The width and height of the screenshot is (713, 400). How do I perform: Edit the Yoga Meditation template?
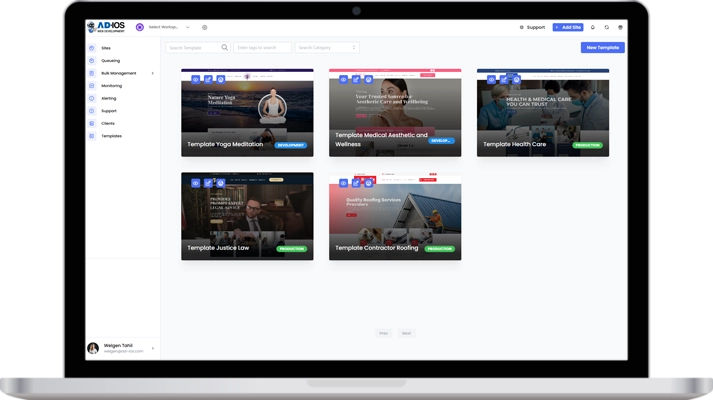(x=208, y=80)
